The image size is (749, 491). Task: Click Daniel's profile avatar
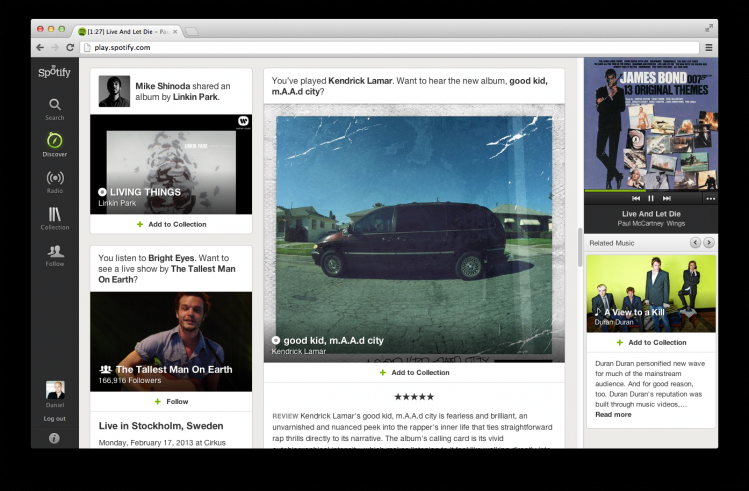(55, 390)
